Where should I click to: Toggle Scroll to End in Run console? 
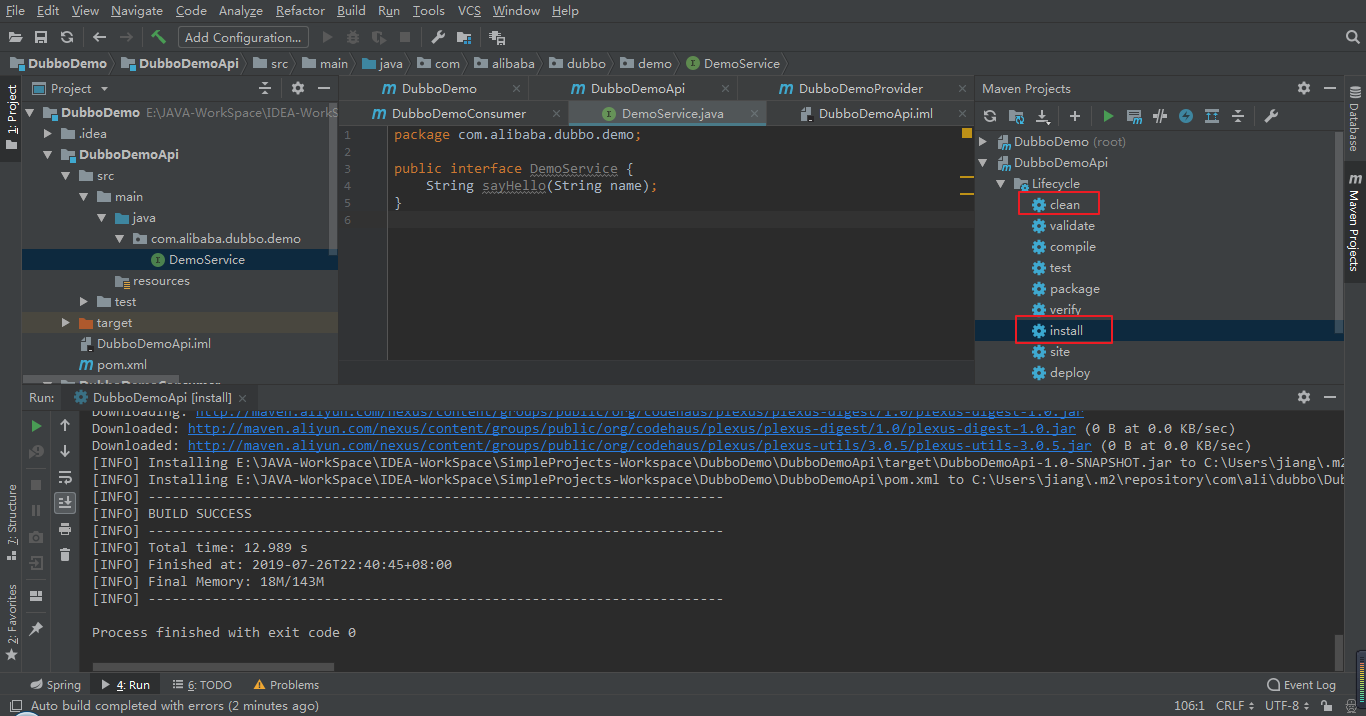click(x=65, y=502)
